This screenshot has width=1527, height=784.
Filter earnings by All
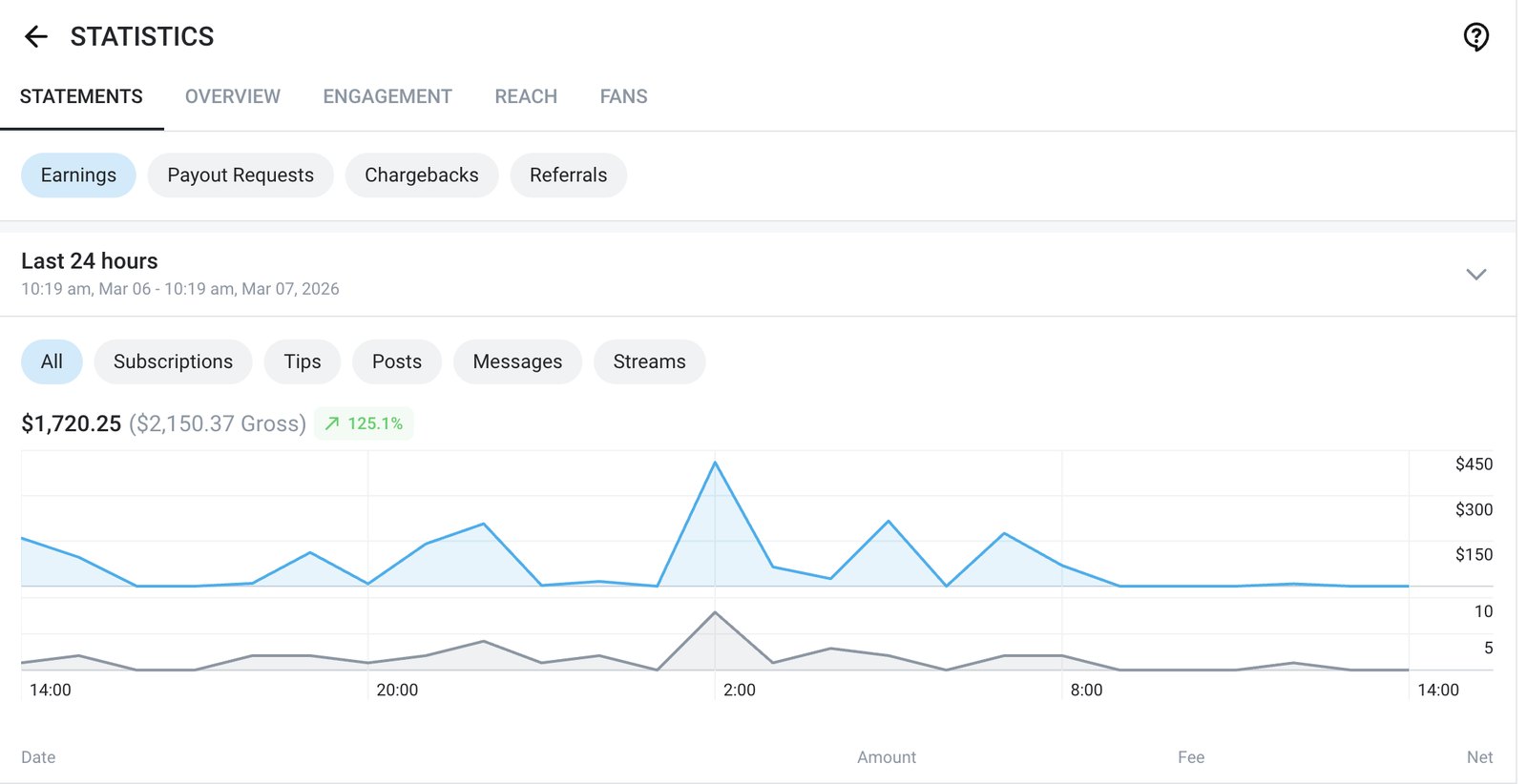[52, 361]
